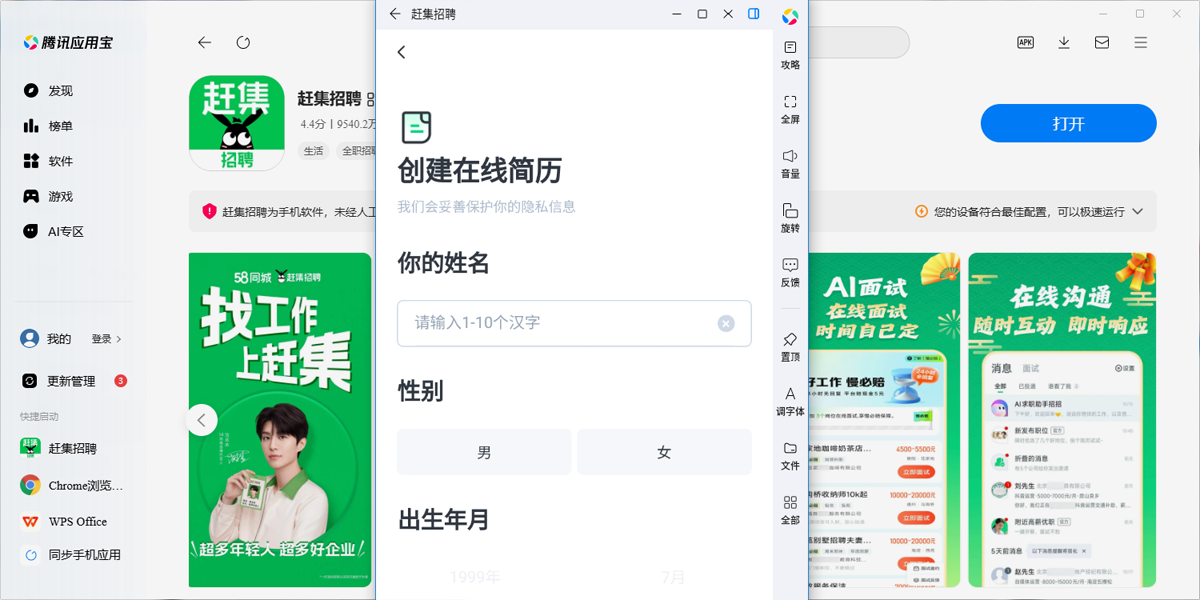Click the back arrow in 赶集招聘 title bar
This screenshot has height=600, width=1200.
[x=395, y=14]
